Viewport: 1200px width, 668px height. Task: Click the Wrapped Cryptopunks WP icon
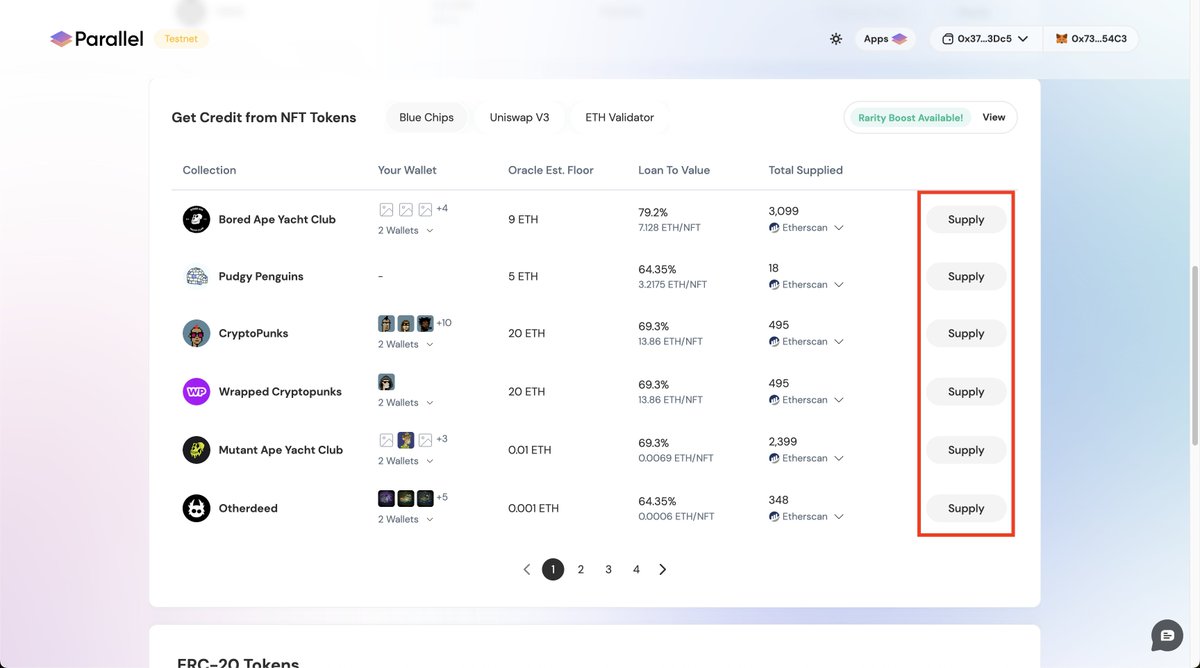(x=196, y=391)
